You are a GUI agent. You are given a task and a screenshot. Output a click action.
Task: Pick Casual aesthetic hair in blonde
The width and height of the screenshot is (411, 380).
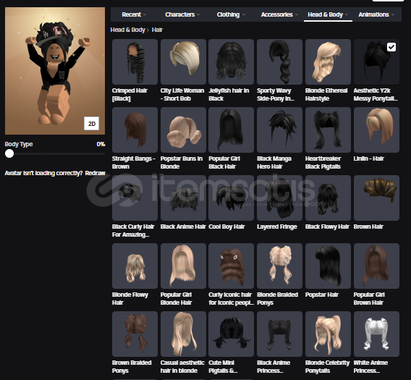183,334
